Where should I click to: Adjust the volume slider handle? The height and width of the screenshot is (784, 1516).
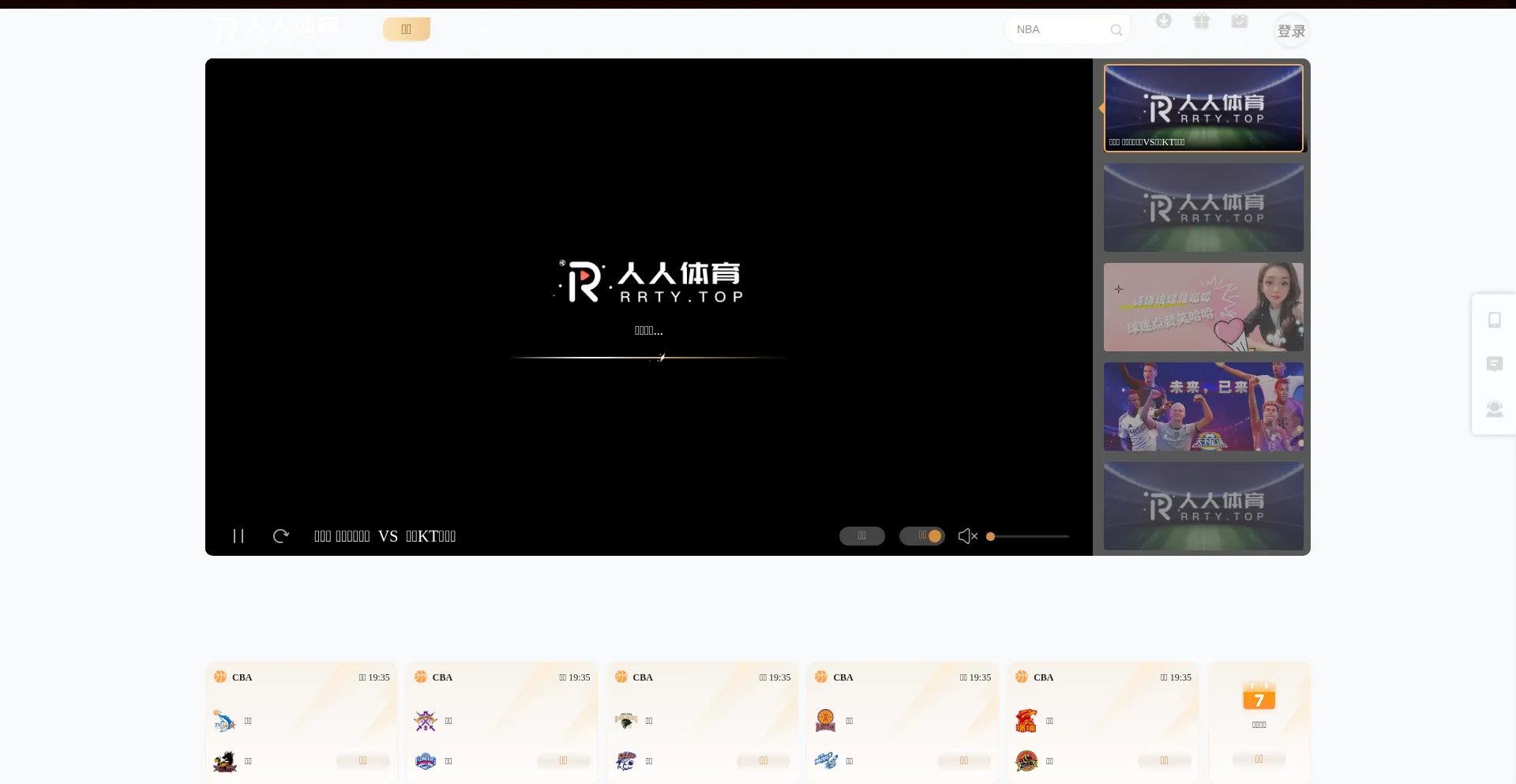[x=991, y=536]
